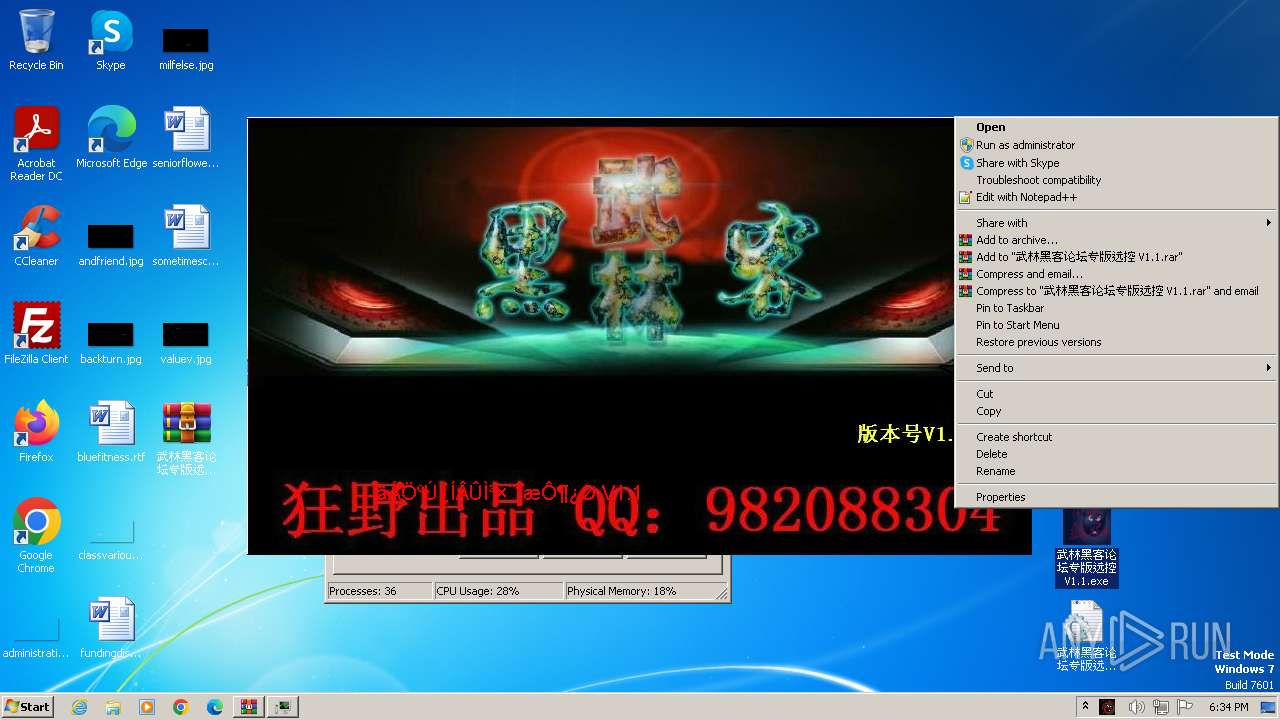Viewport: 1280px width, 720px height.
Task: Open Windows Media Player from the taskbar
Action: coord(147,707)
